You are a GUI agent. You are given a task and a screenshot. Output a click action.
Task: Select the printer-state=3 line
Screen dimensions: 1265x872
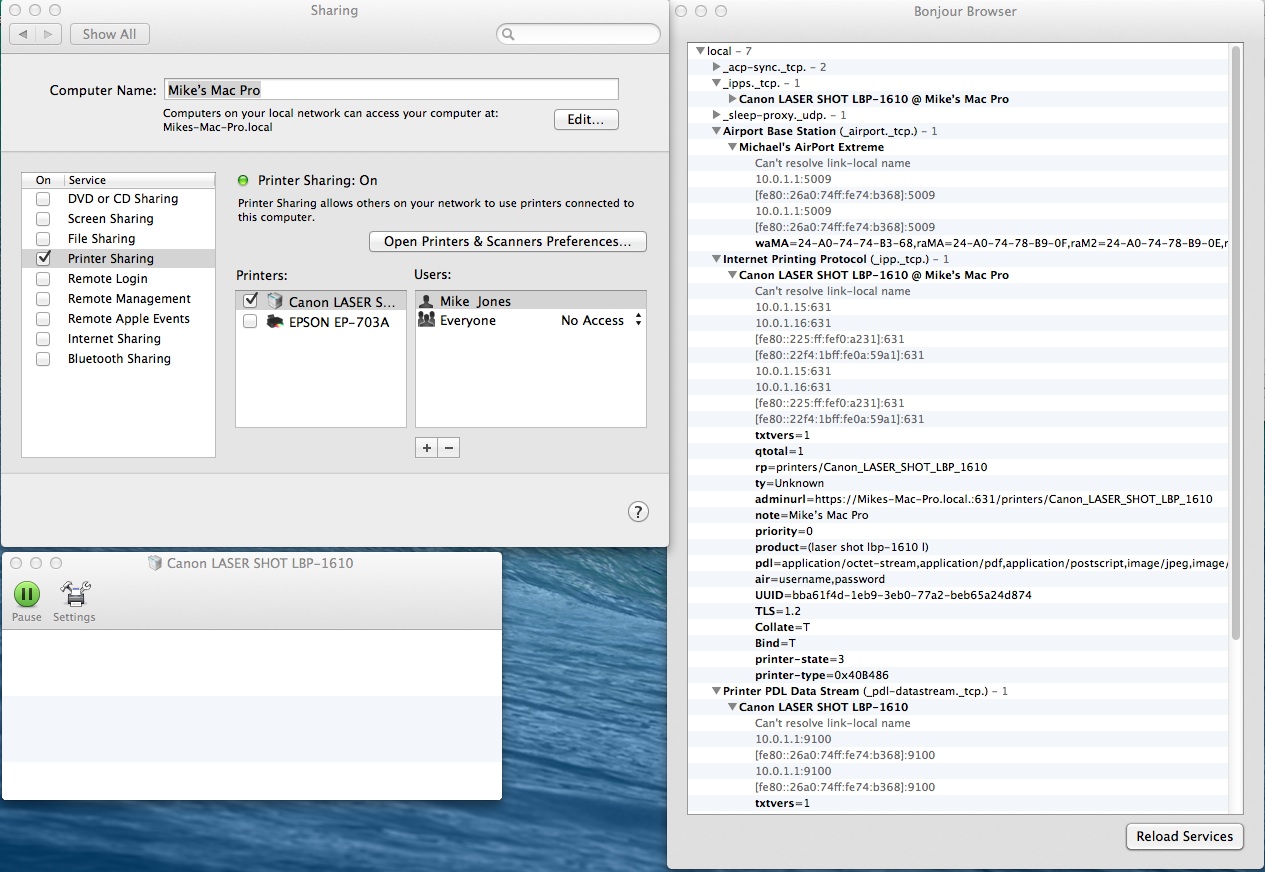point(799,659)
